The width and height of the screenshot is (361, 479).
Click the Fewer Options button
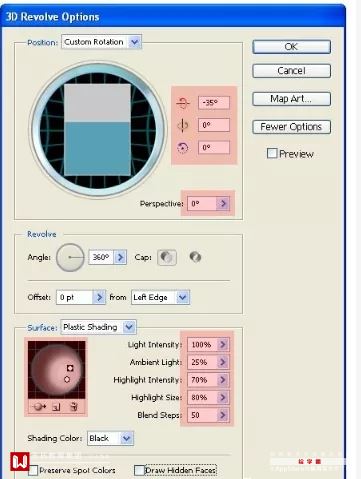(x=291, y=127)
